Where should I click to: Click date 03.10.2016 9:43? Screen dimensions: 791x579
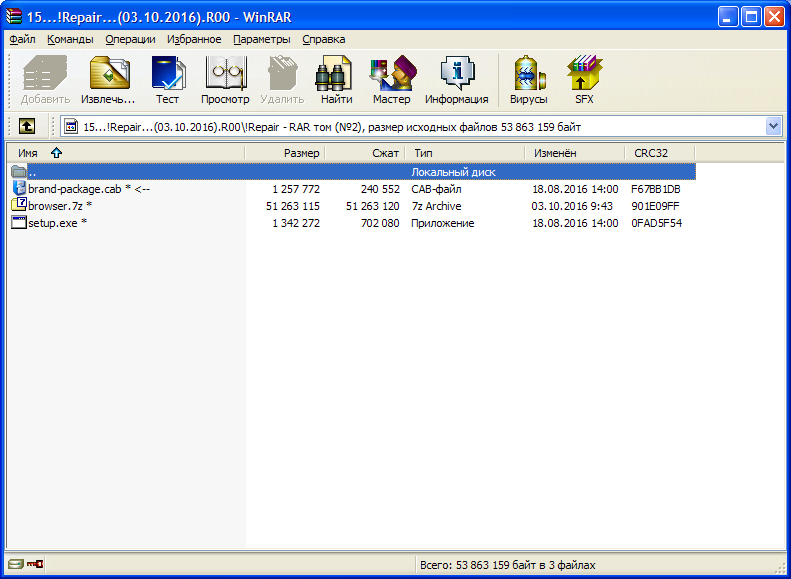572,206
